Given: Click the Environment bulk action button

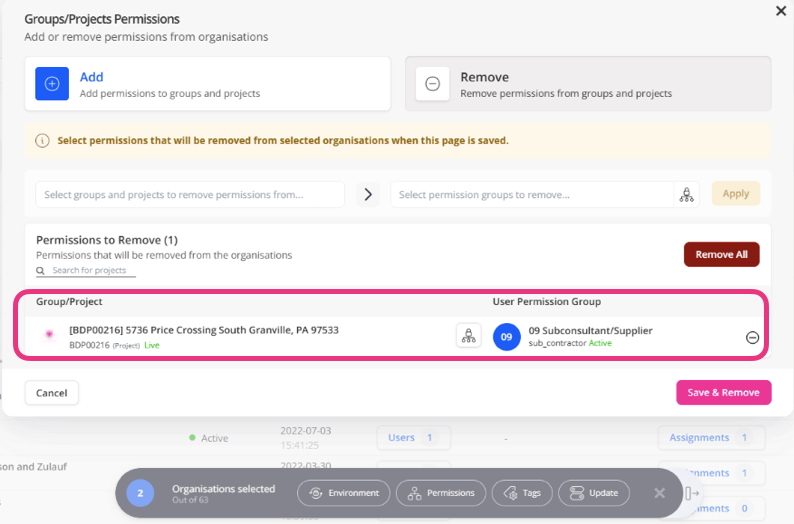Looking at the screenshot, I should tap(344, 493).
